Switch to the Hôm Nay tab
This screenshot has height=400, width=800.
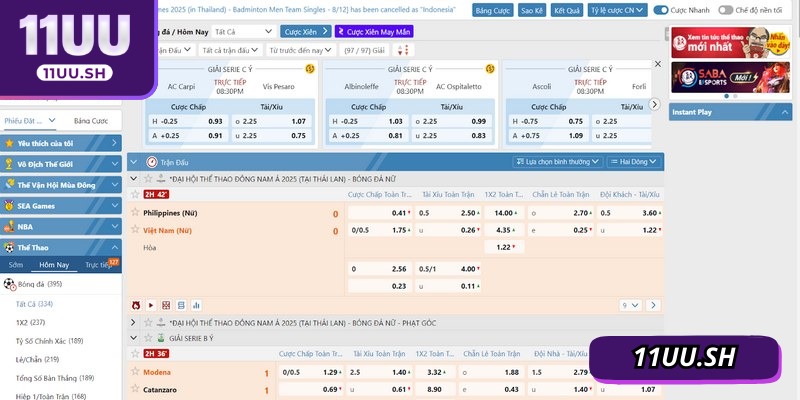(x=53, y=265)
